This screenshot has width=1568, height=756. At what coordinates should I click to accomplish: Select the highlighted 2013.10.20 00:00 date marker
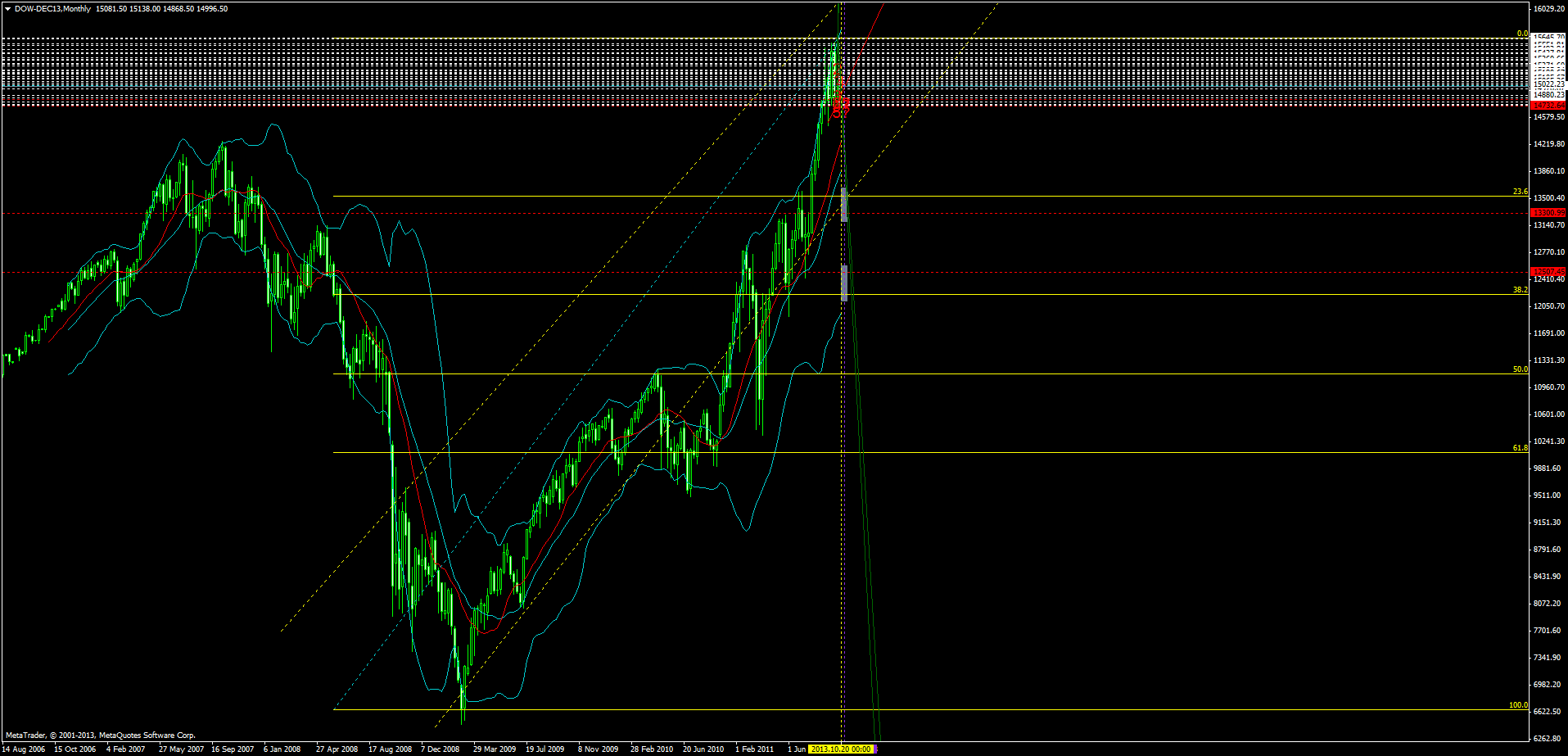click(x=842, y=748)
